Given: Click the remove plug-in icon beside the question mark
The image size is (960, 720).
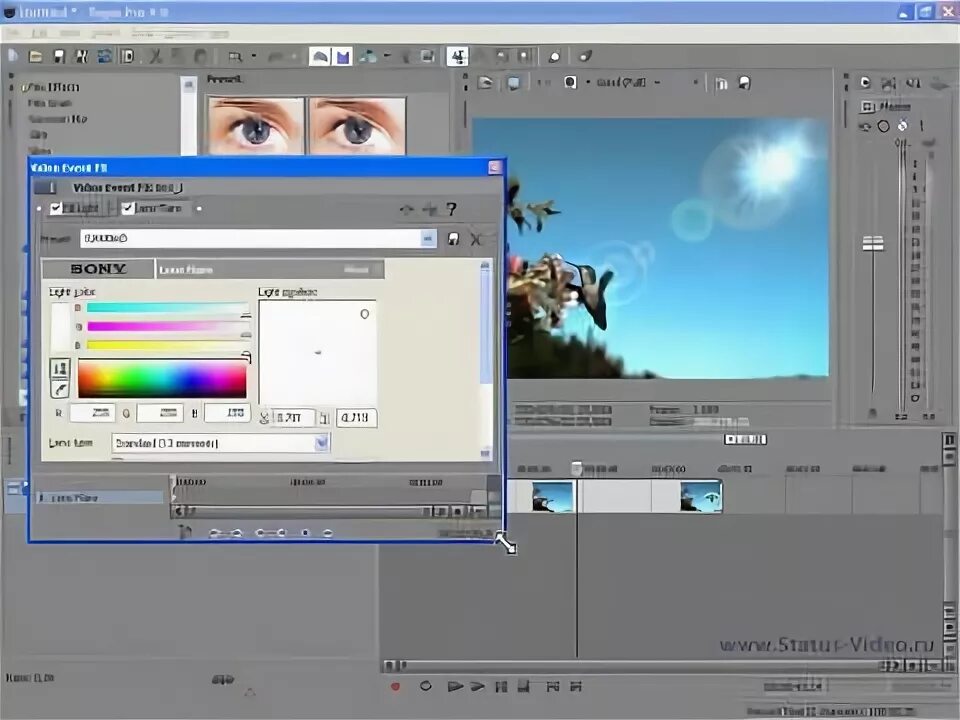Looking at the screenshot, I should click(x=431, y=209).
